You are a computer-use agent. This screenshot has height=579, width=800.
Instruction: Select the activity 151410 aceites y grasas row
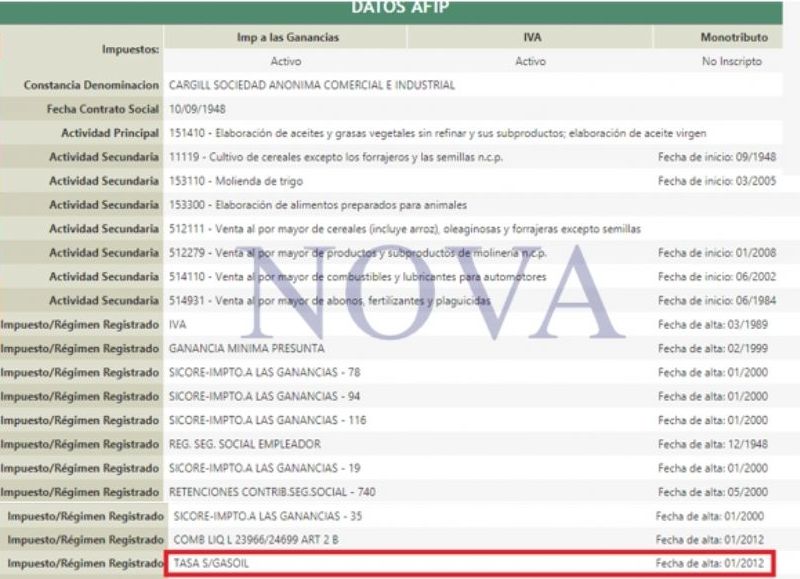point(437,133)
